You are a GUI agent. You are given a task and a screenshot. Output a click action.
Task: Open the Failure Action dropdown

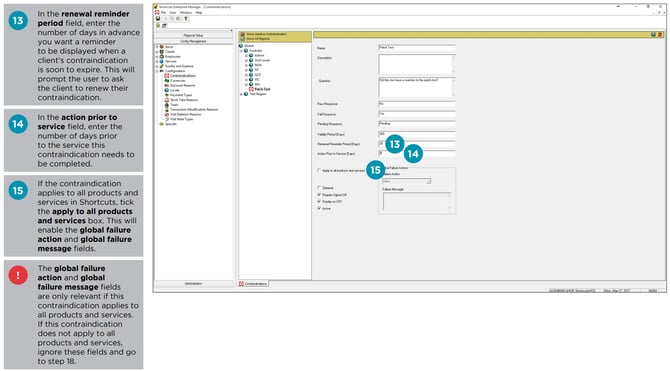[406, 181]
